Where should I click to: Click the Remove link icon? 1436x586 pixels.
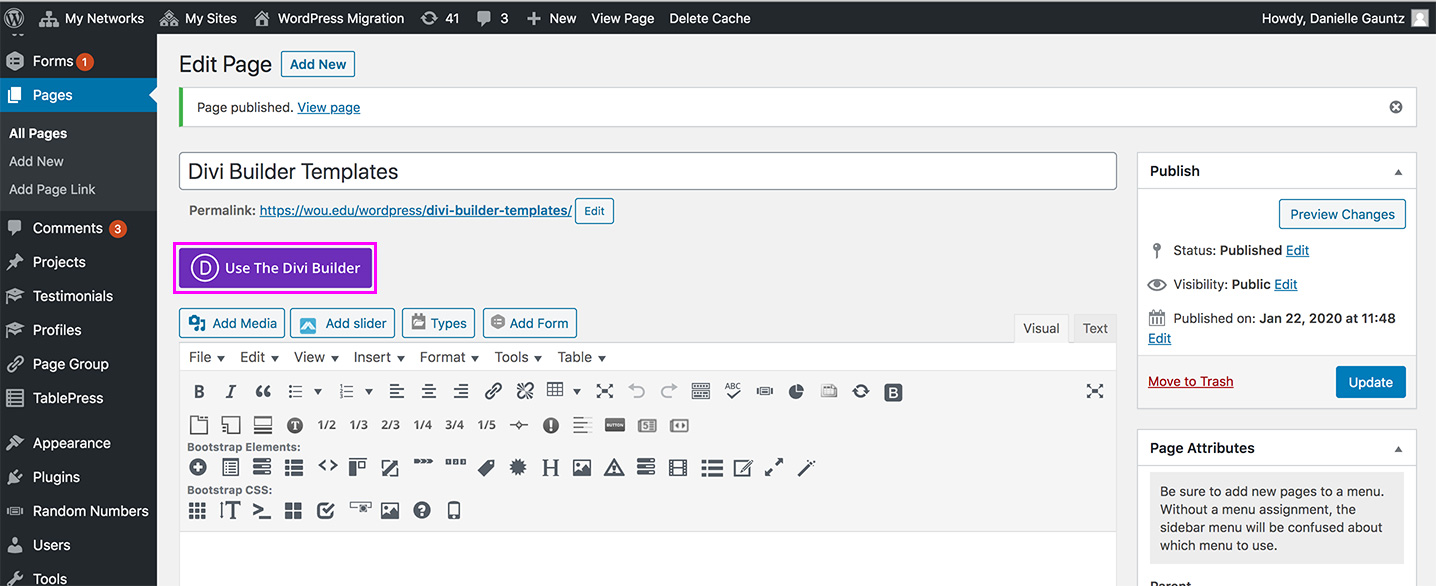[525, 391]
